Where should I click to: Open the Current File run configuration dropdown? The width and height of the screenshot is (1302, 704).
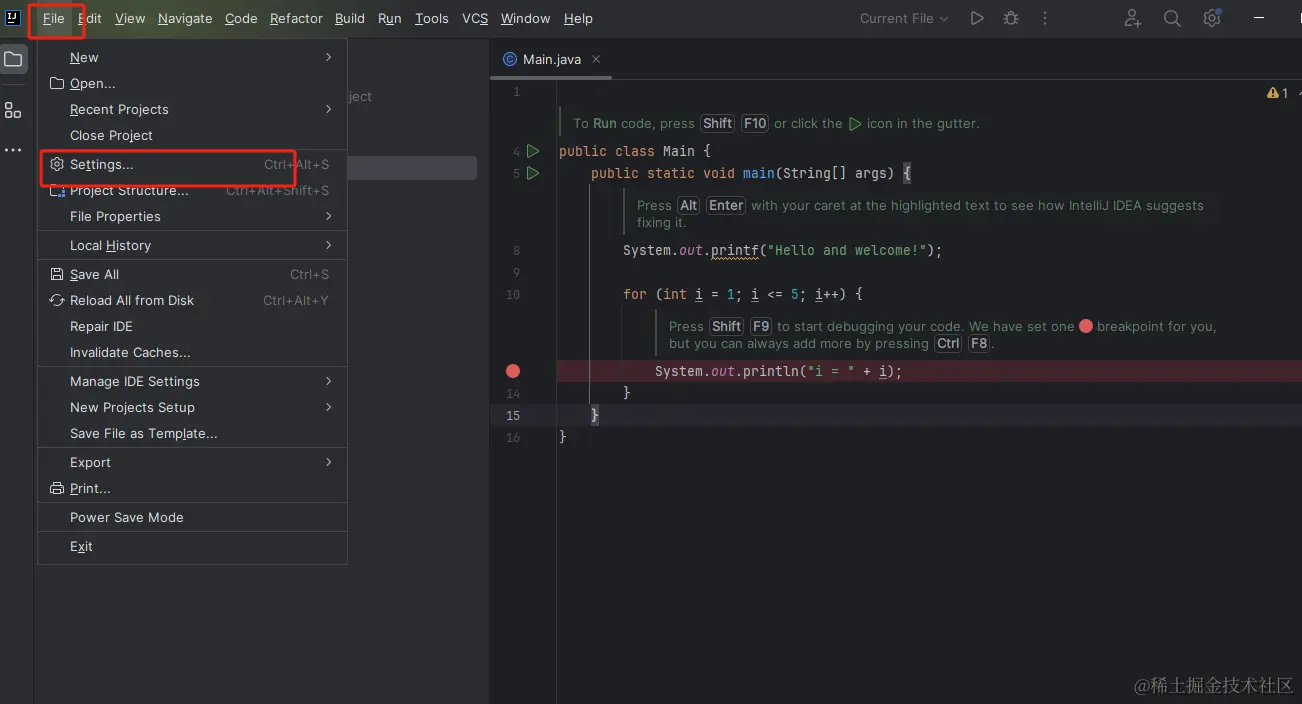click(904, 18)
